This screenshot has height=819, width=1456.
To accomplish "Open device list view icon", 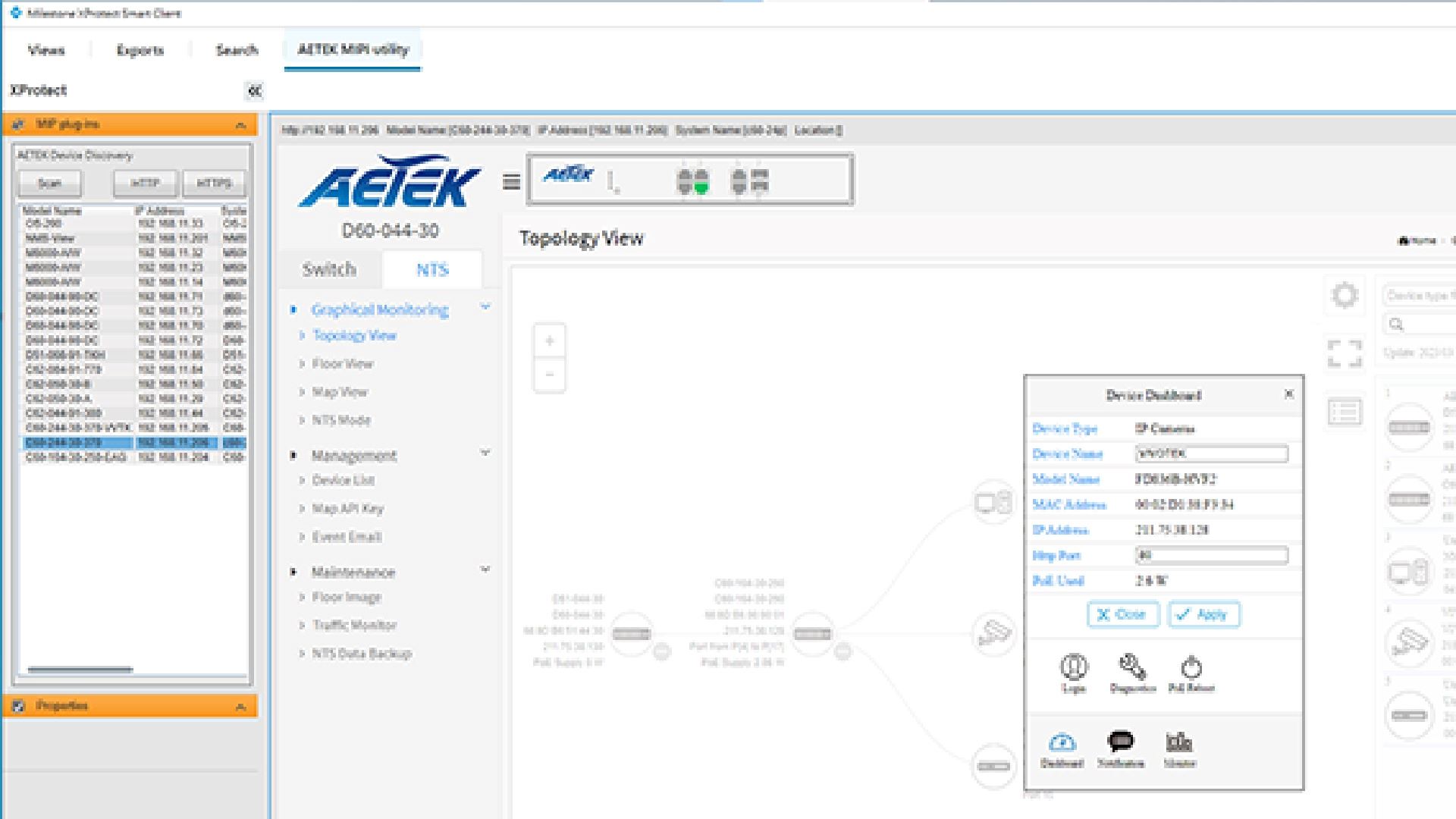I will pyautogui.click(x=1345, y=413).
